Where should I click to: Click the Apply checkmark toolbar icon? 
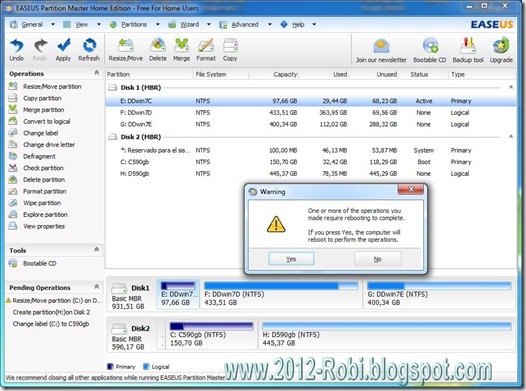63,45
